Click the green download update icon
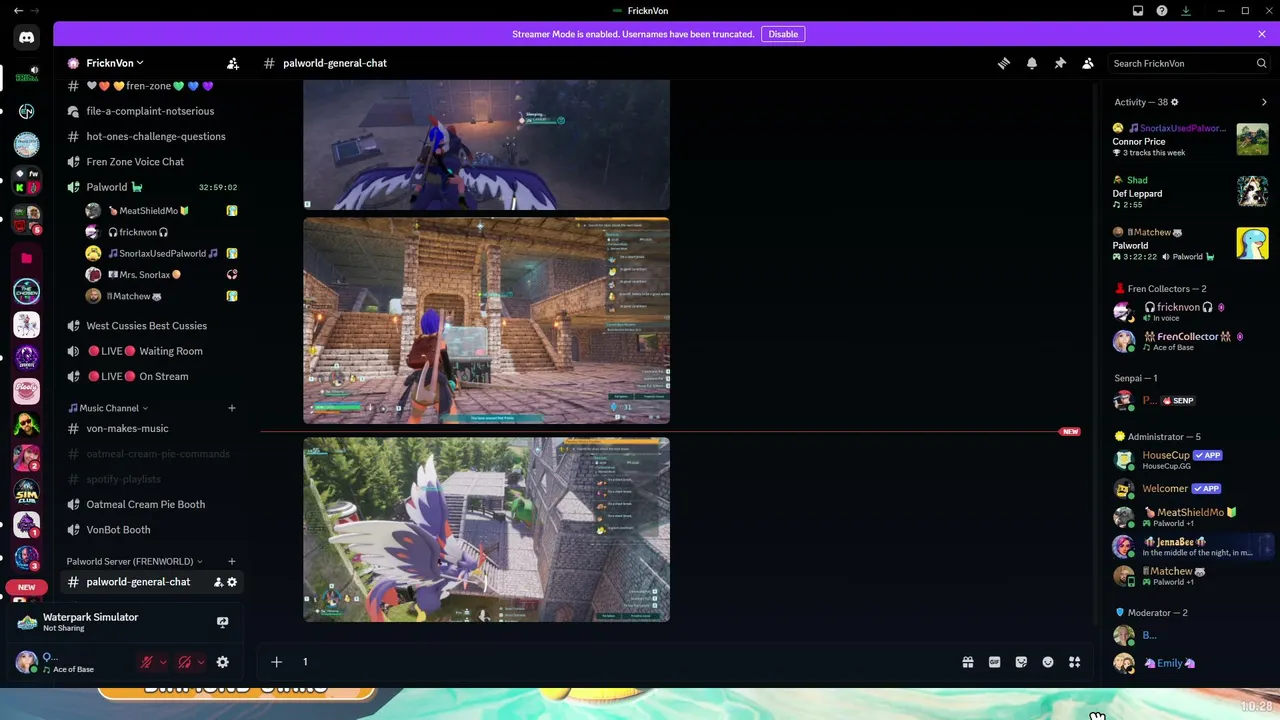Viewport: 1280px width, 720px height. (1186, 11)
